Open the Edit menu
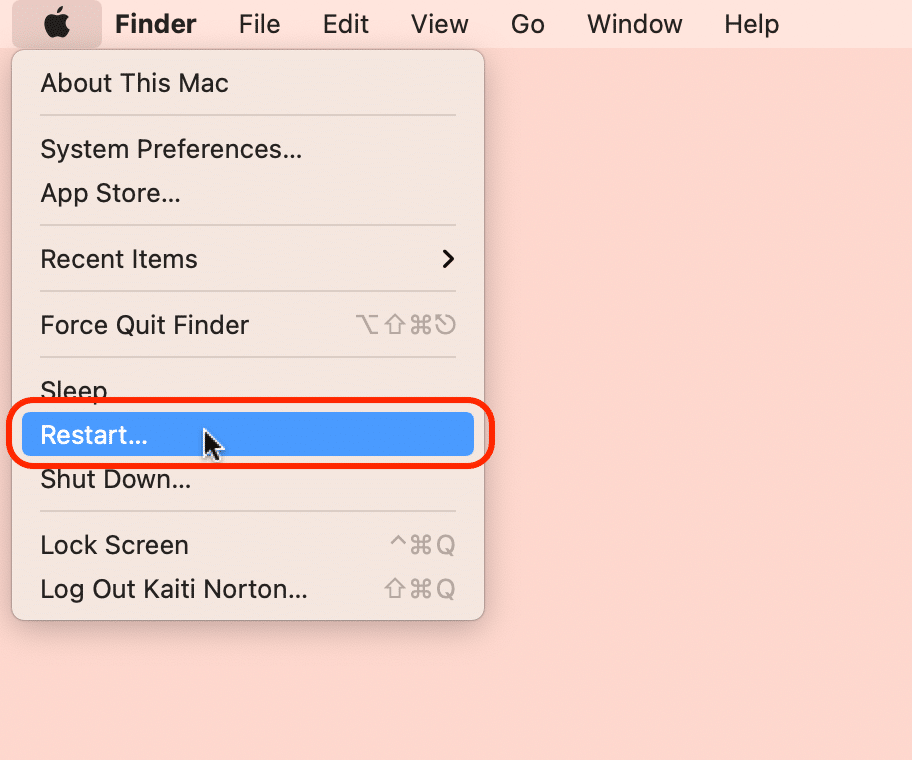912x760 pixels. (x=346, y=24)
